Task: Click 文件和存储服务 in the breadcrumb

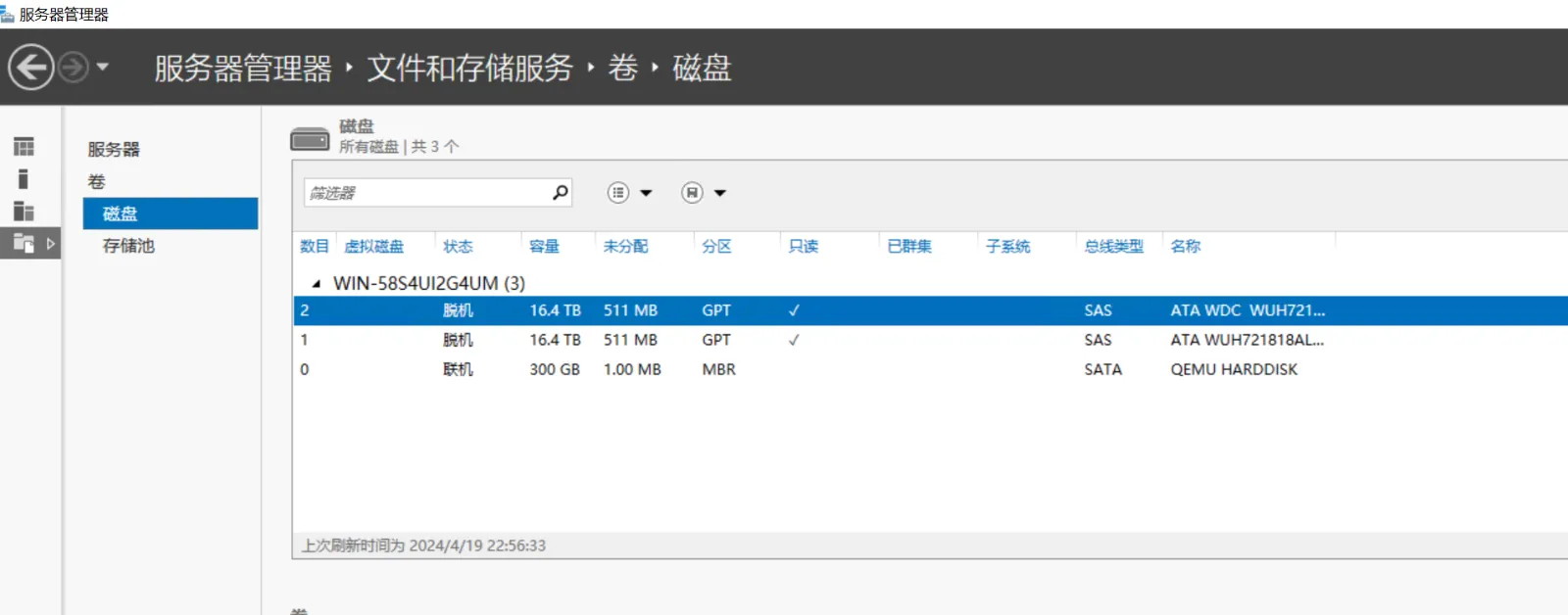Action: (x=469, y=68)
